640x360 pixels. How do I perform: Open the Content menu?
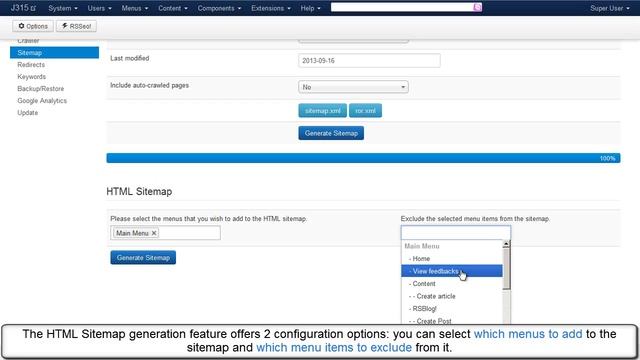coord(173,8)
